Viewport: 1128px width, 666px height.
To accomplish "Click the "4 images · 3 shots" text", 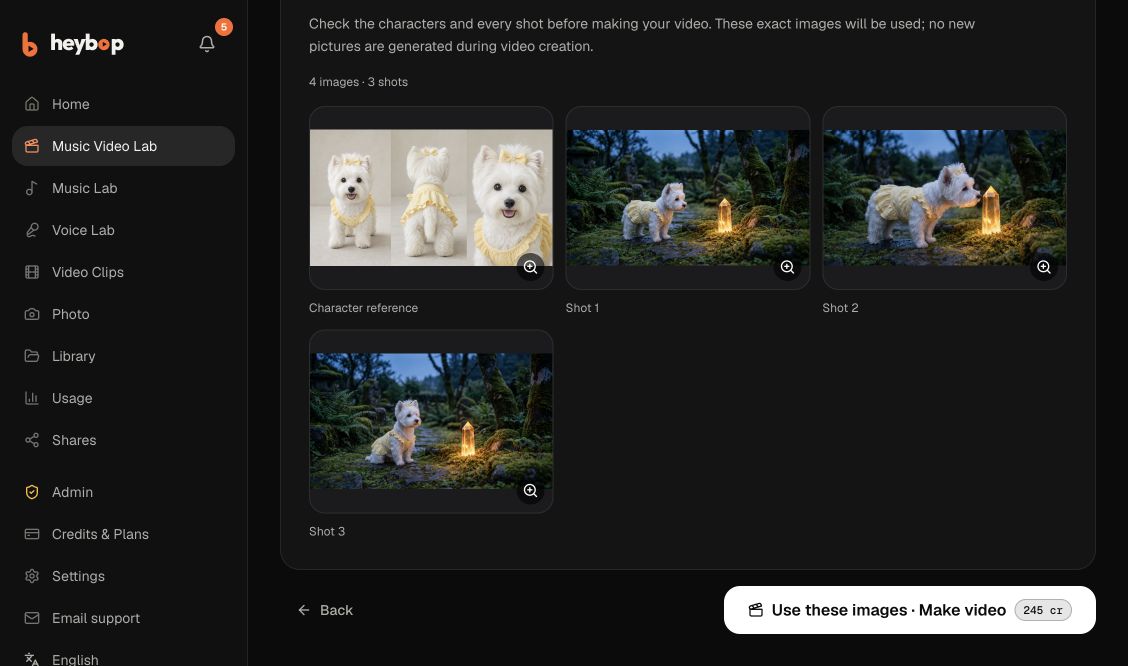I will click(x=358, y=82).
